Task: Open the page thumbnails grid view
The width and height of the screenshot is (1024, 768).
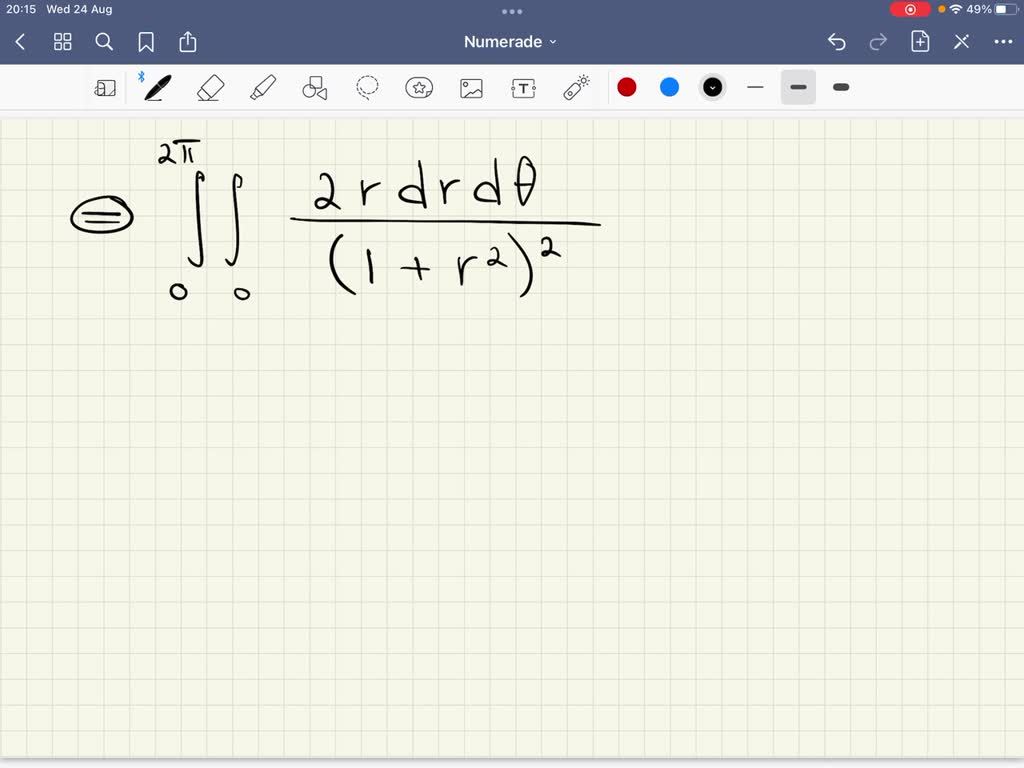Action: (x=62, y=42)
